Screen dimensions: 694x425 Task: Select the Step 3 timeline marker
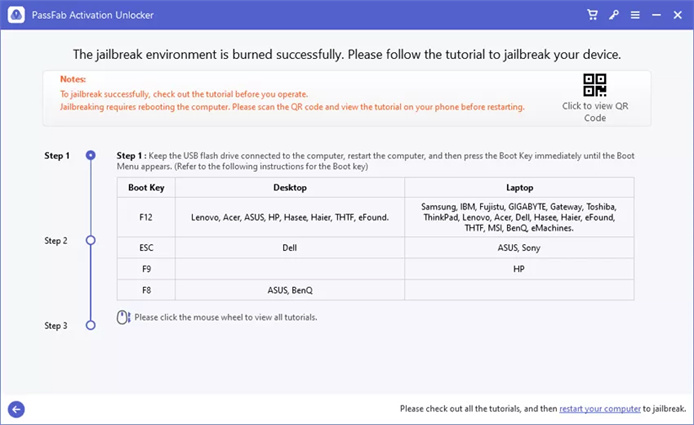(x=91, y=325)
